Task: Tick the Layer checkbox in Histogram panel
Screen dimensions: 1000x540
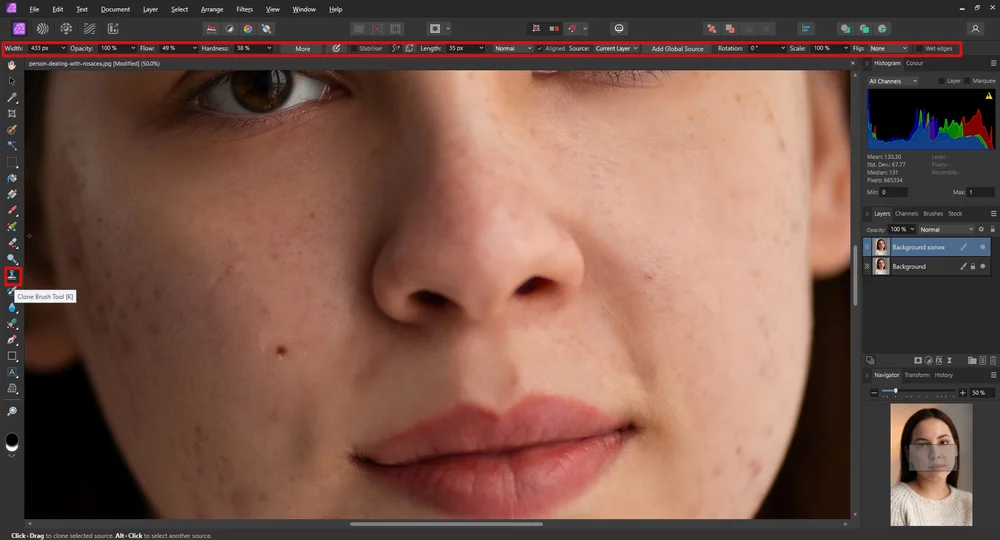Action: 941,81
